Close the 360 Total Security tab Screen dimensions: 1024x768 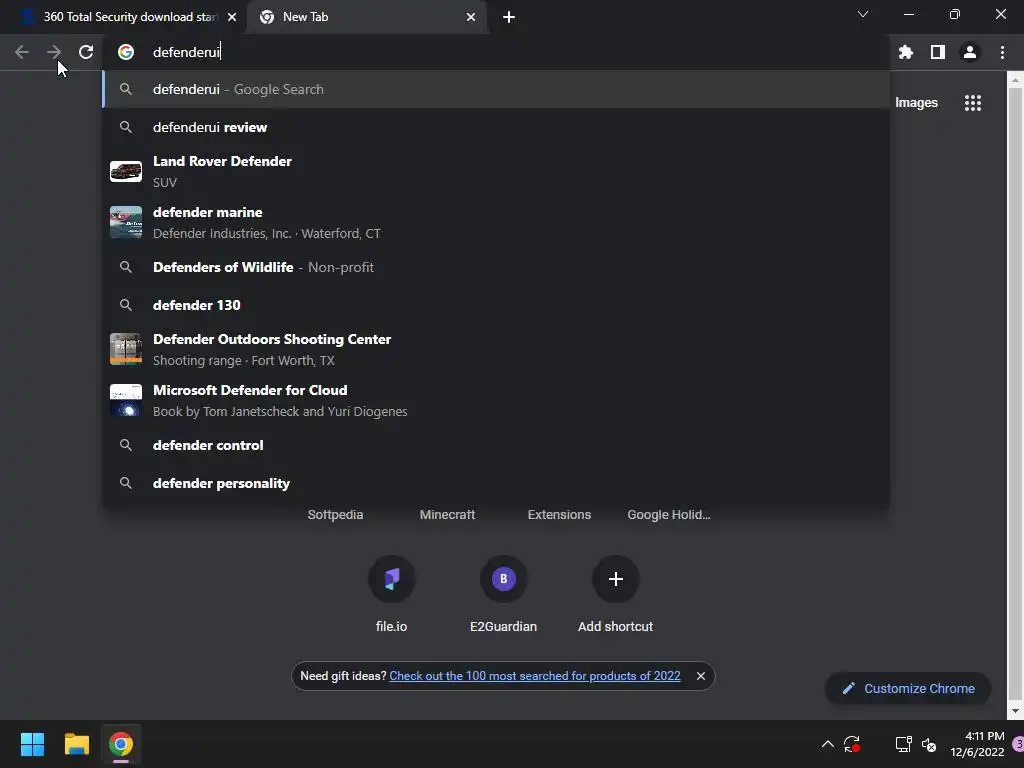coord(232,17)
